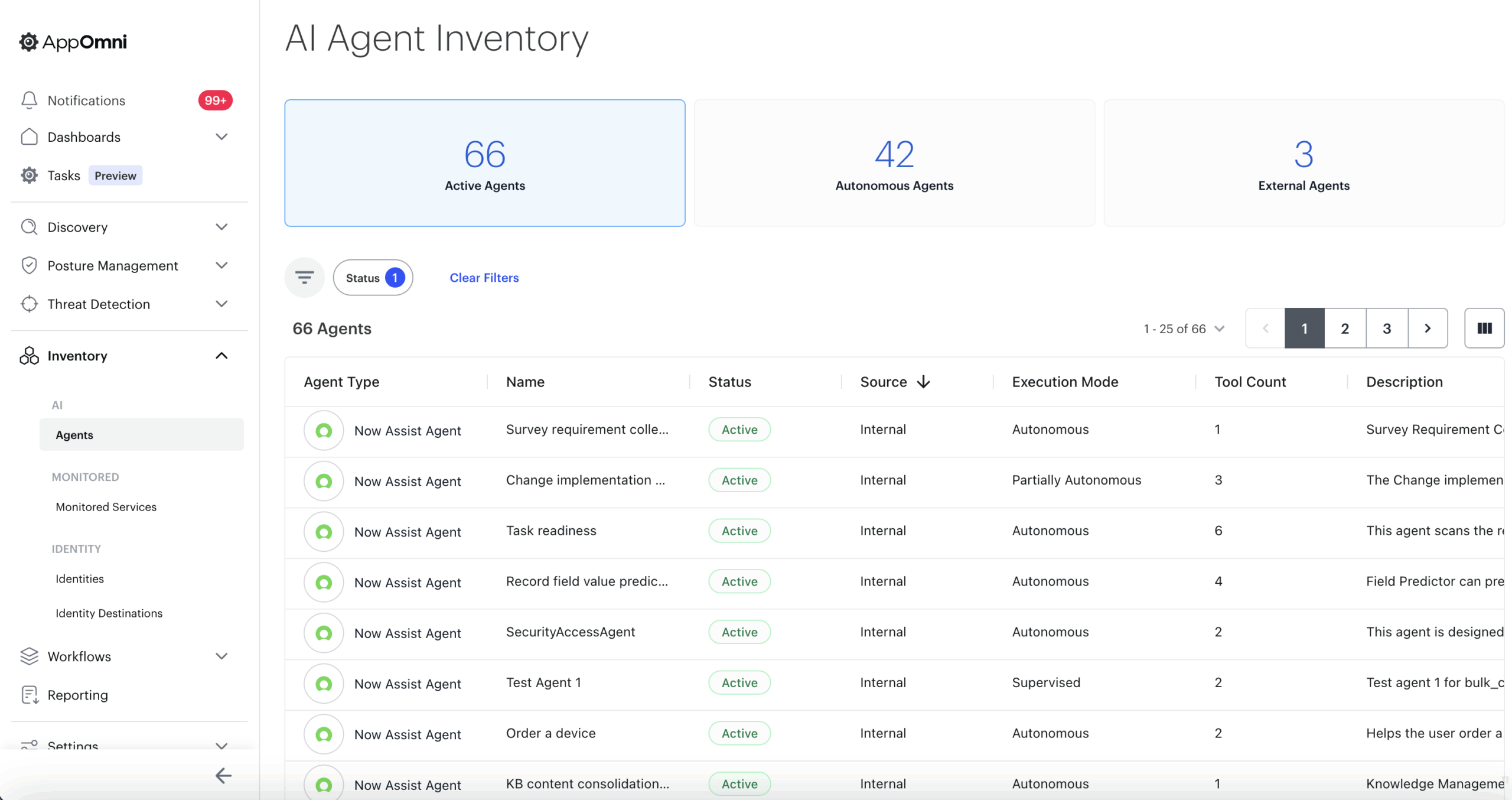Click the Posture Management shield icon
Image resolution: width=1512 pixels, height=800 pixels.
click(29, 265)
